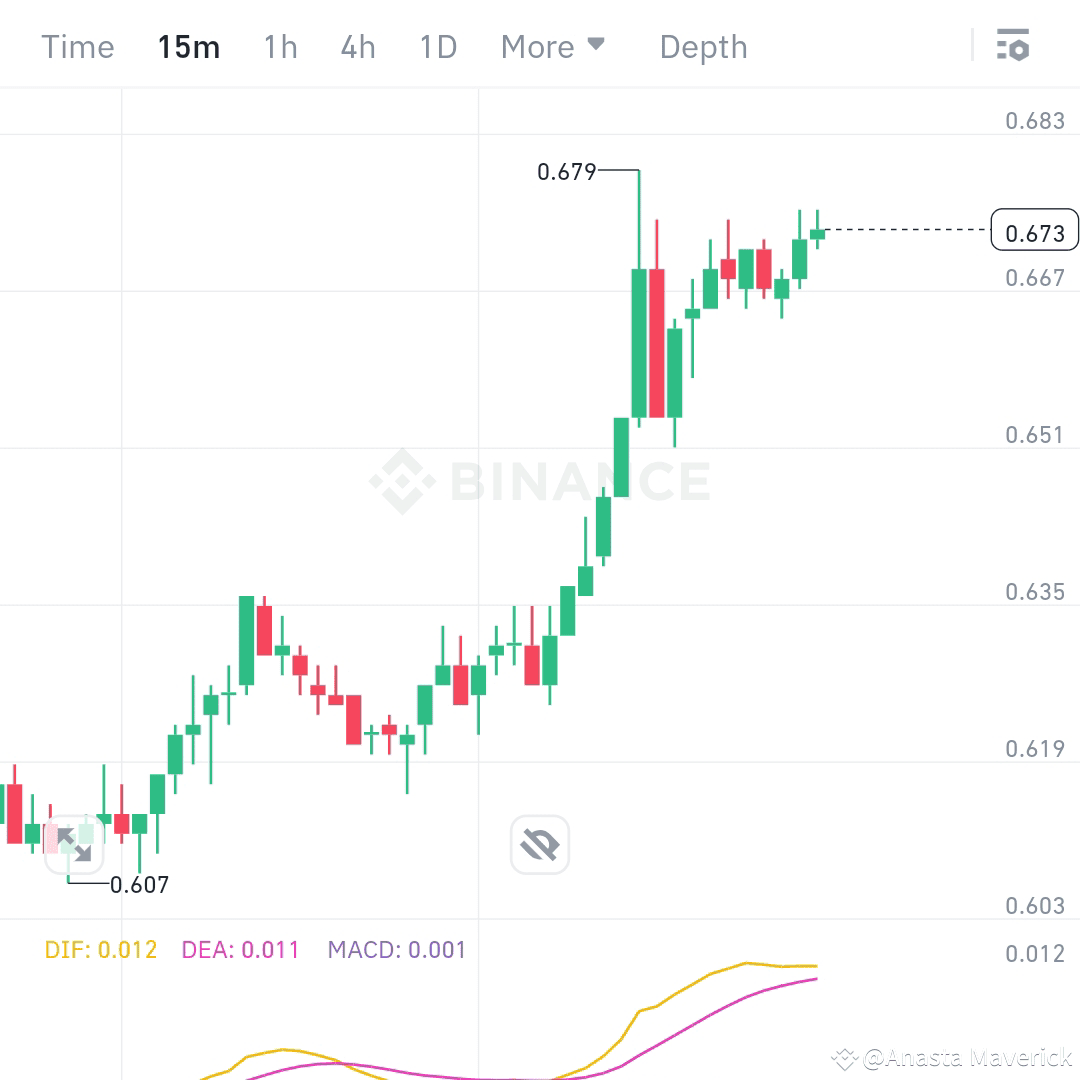
Task: Click the high price marker 0.679
Action: tap(567, 172)
